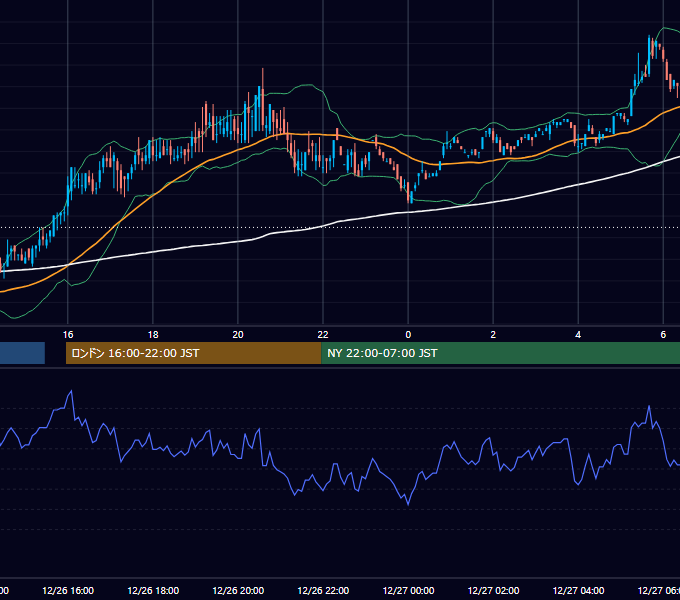Viewport: 680px width, 600px height.
Task: Click the 16 hour label on price chart axis
Action: (x=68, y=335)
